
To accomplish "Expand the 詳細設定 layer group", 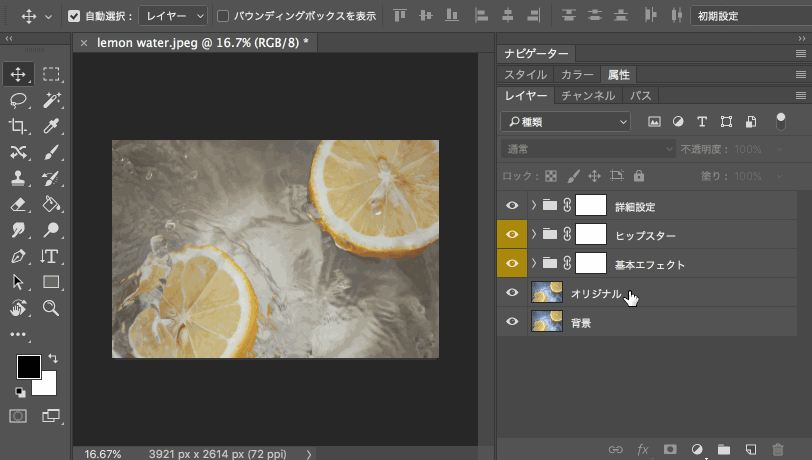I will (x=534, y=206).
